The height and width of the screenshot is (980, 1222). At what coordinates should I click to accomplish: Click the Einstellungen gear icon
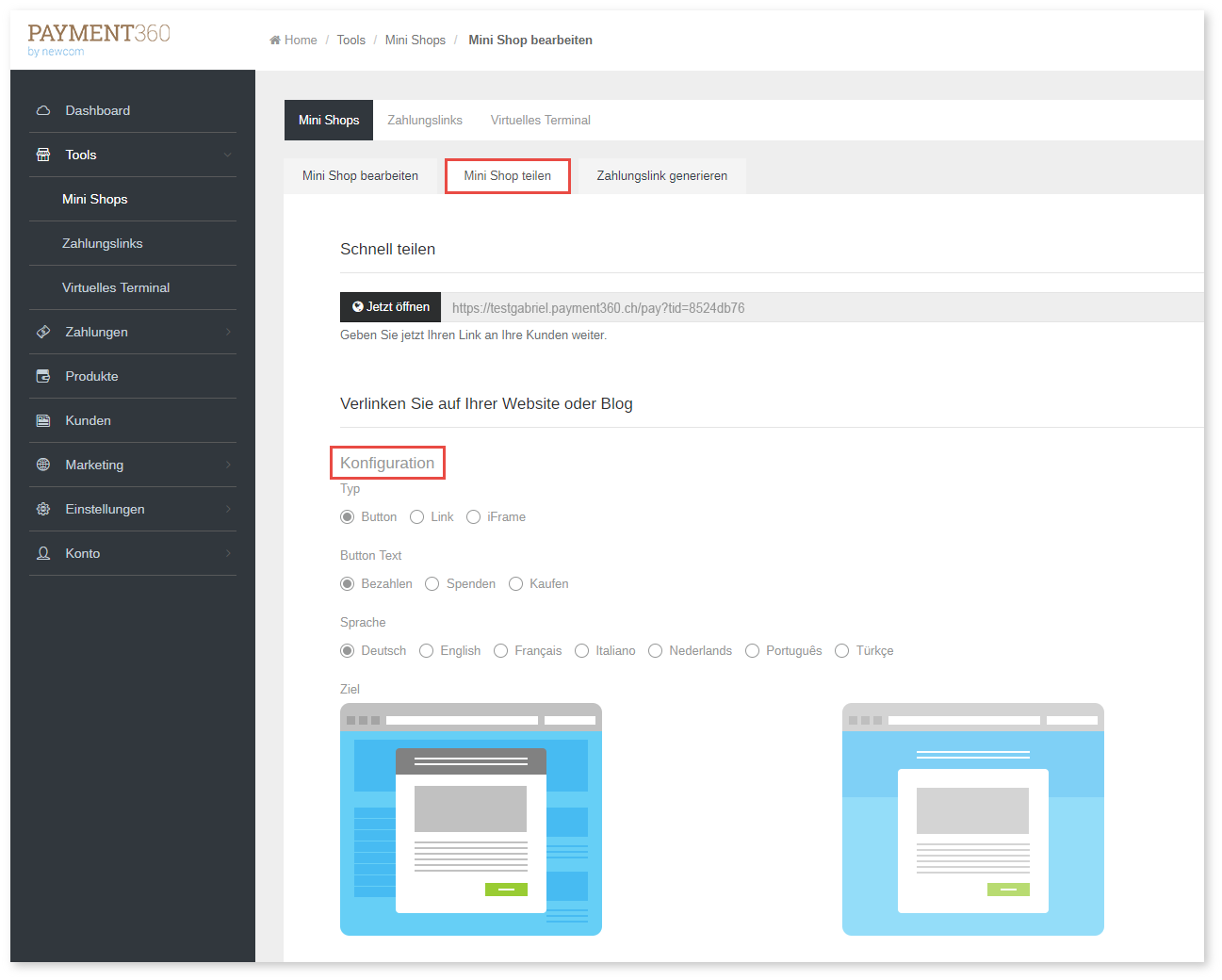[43, 509]
